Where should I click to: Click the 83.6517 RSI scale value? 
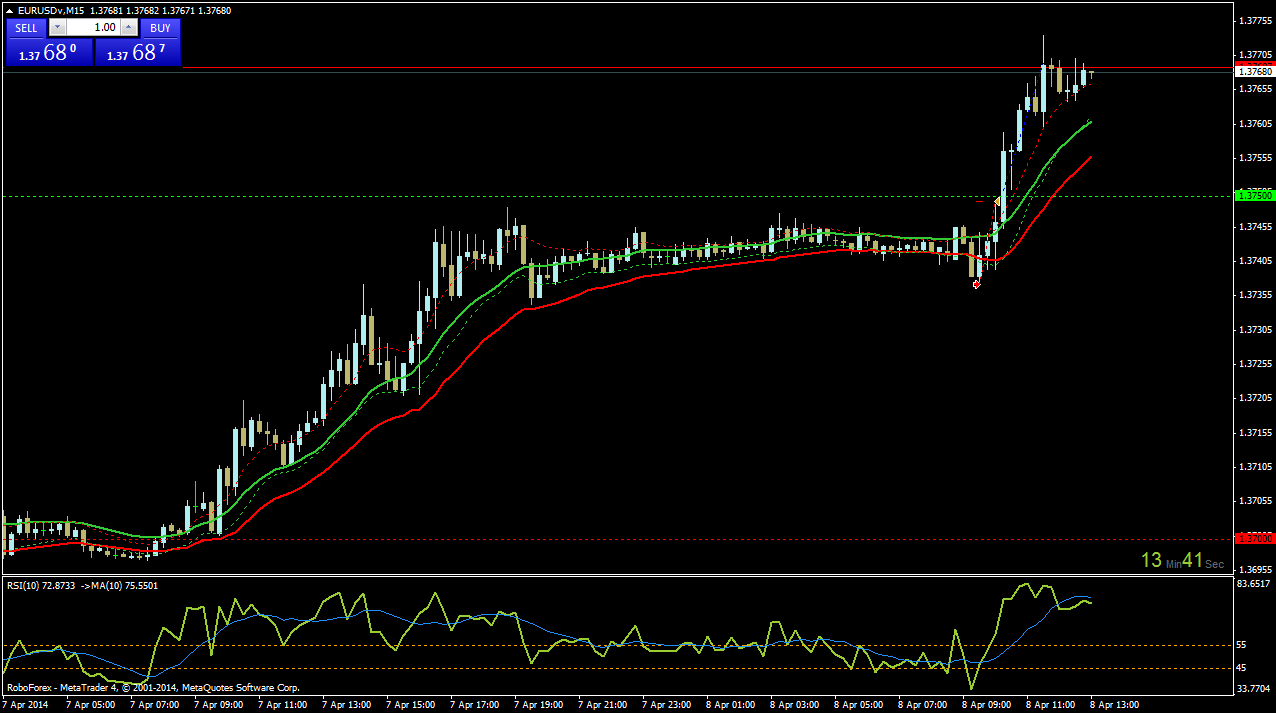pyautogui.click(x=1254, y=584)
